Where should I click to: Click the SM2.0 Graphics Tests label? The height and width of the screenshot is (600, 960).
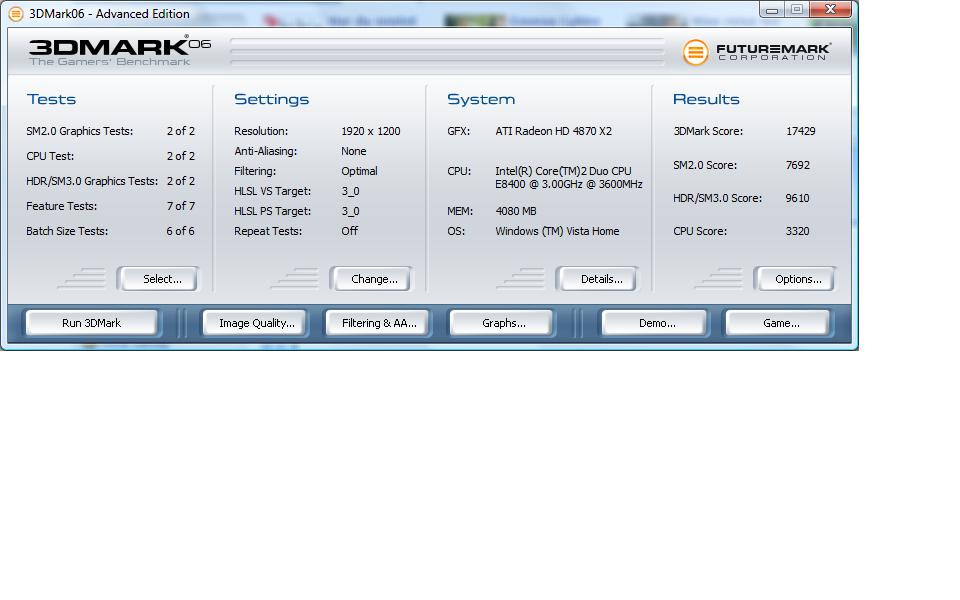[80, 131]
